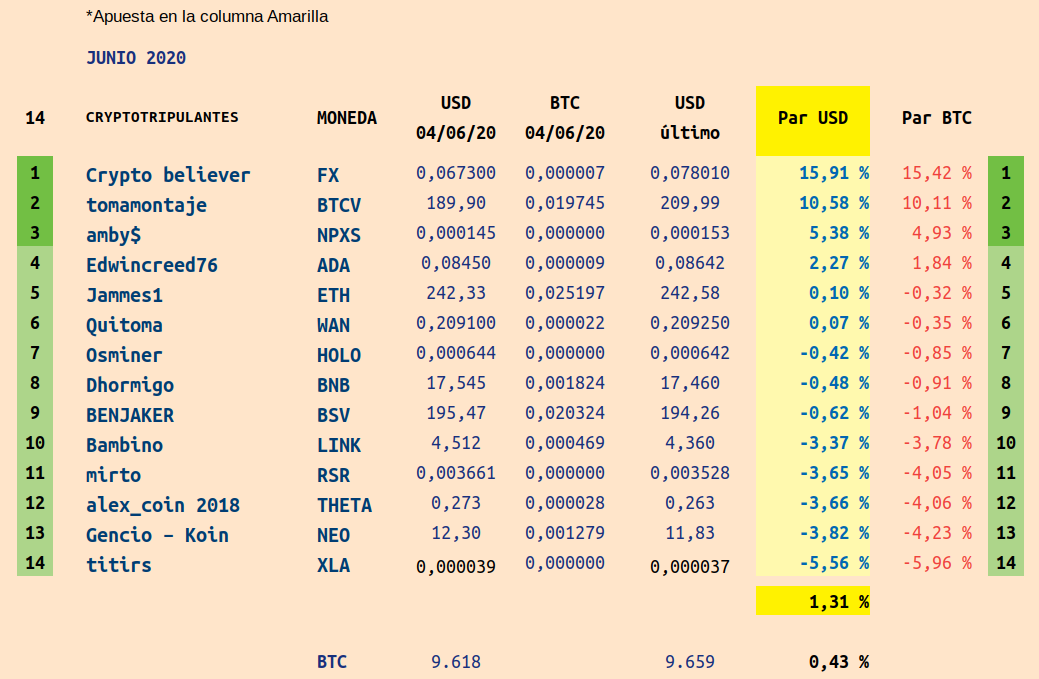Screen dimensions: 1039x679
Task: Select the "FX" coin symbol
Action: (x=328, y=175)
